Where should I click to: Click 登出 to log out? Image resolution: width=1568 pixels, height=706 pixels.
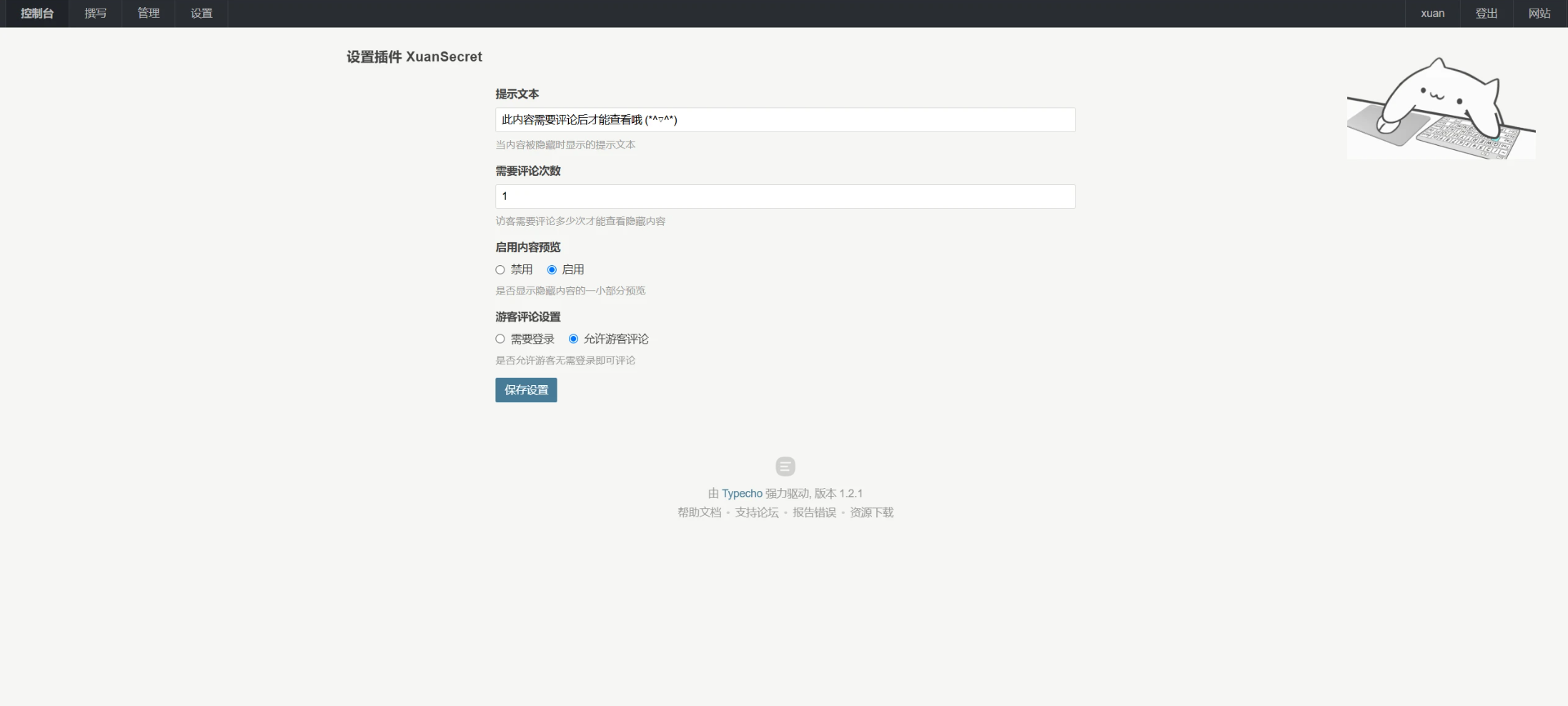[1487, 14]
